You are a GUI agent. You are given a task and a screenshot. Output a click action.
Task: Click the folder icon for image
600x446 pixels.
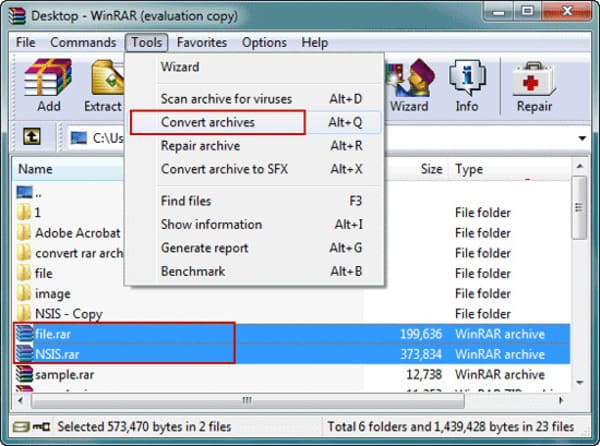pyautogui.click(x=24, y=293)
